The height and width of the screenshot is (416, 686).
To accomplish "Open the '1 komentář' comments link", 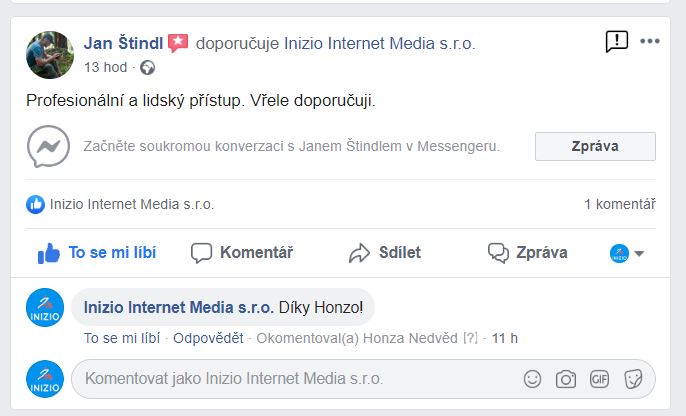I will pos(620,204).
